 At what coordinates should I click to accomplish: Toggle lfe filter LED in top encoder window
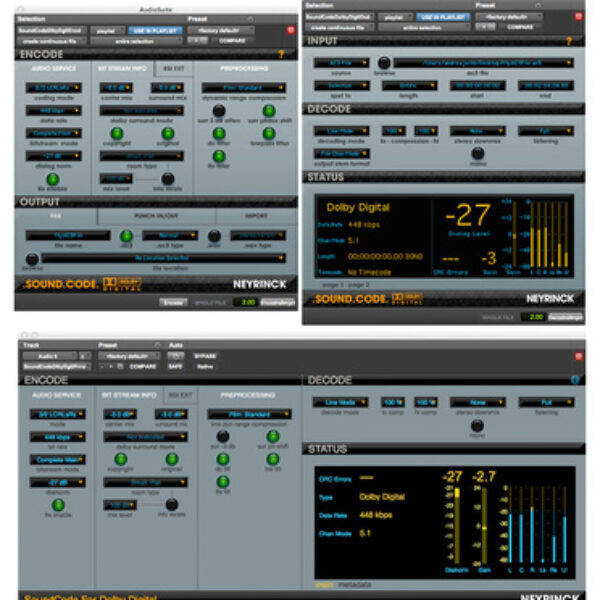219,156
